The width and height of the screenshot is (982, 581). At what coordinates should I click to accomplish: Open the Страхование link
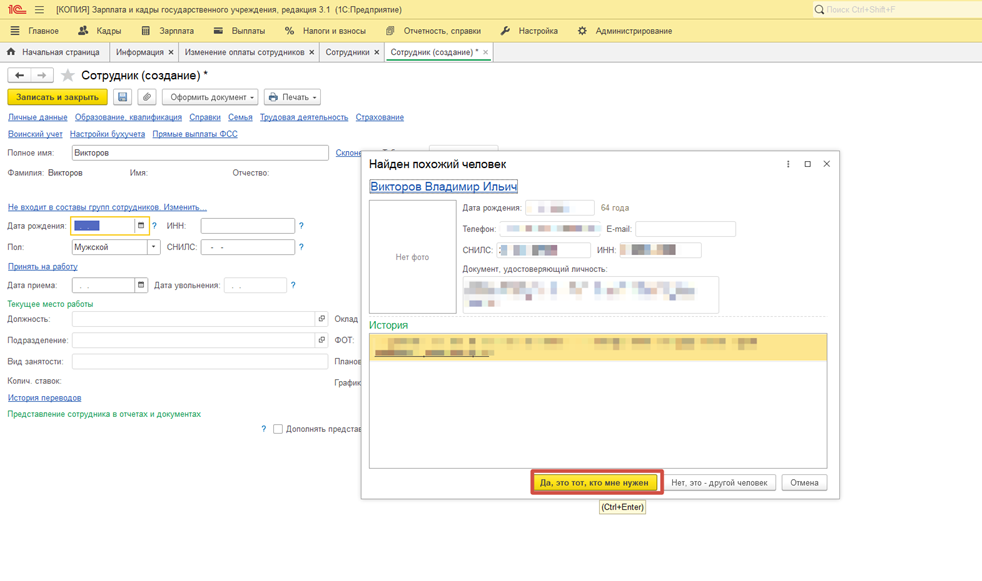tap(380, 117)
